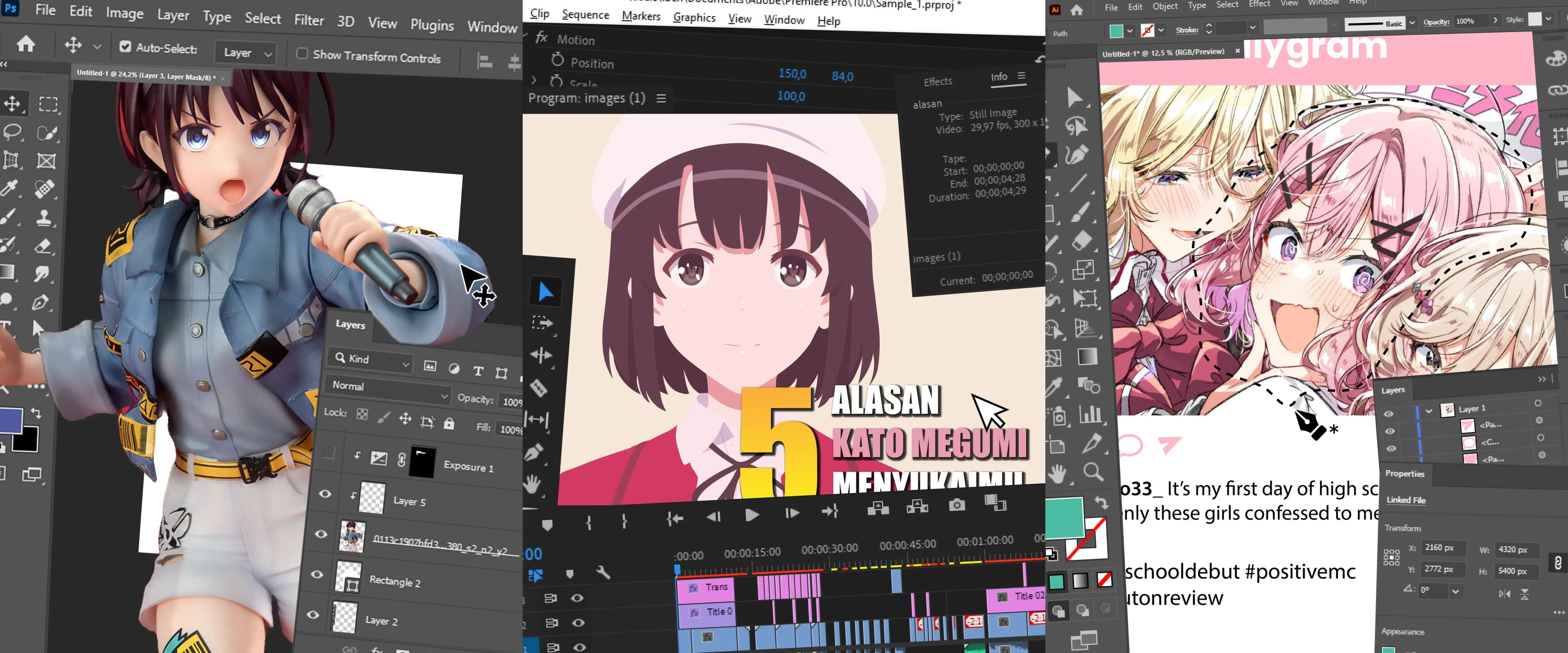Screen dimensions: 1568x653
Task: Step back one frame in Premiere
Action: [x=713, y=517]
